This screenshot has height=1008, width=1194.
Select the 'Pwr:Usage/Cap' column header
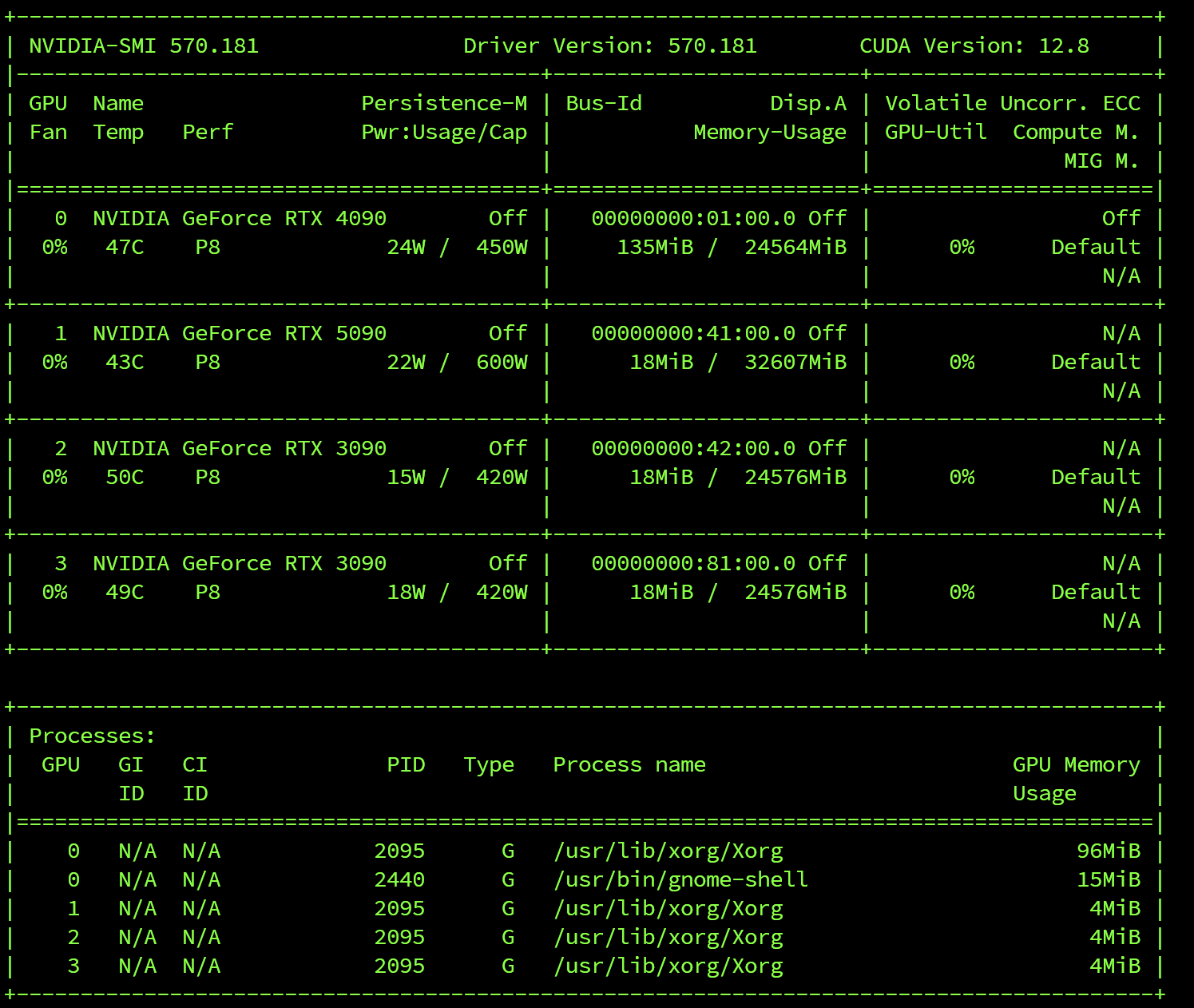click(x=444, y=132)
